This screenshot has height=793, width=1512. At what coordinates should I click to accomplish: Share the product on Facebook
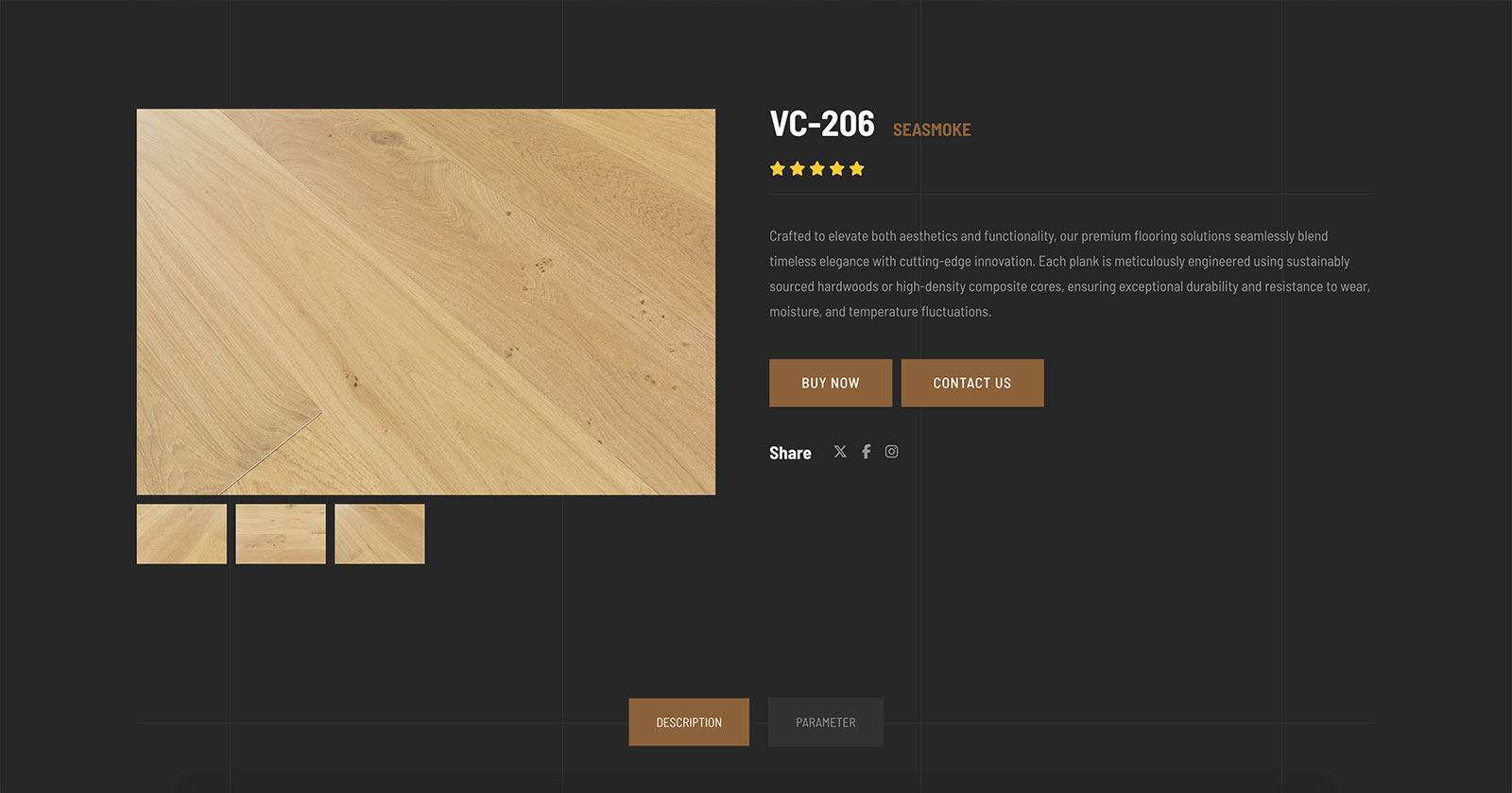coord(866,452)
